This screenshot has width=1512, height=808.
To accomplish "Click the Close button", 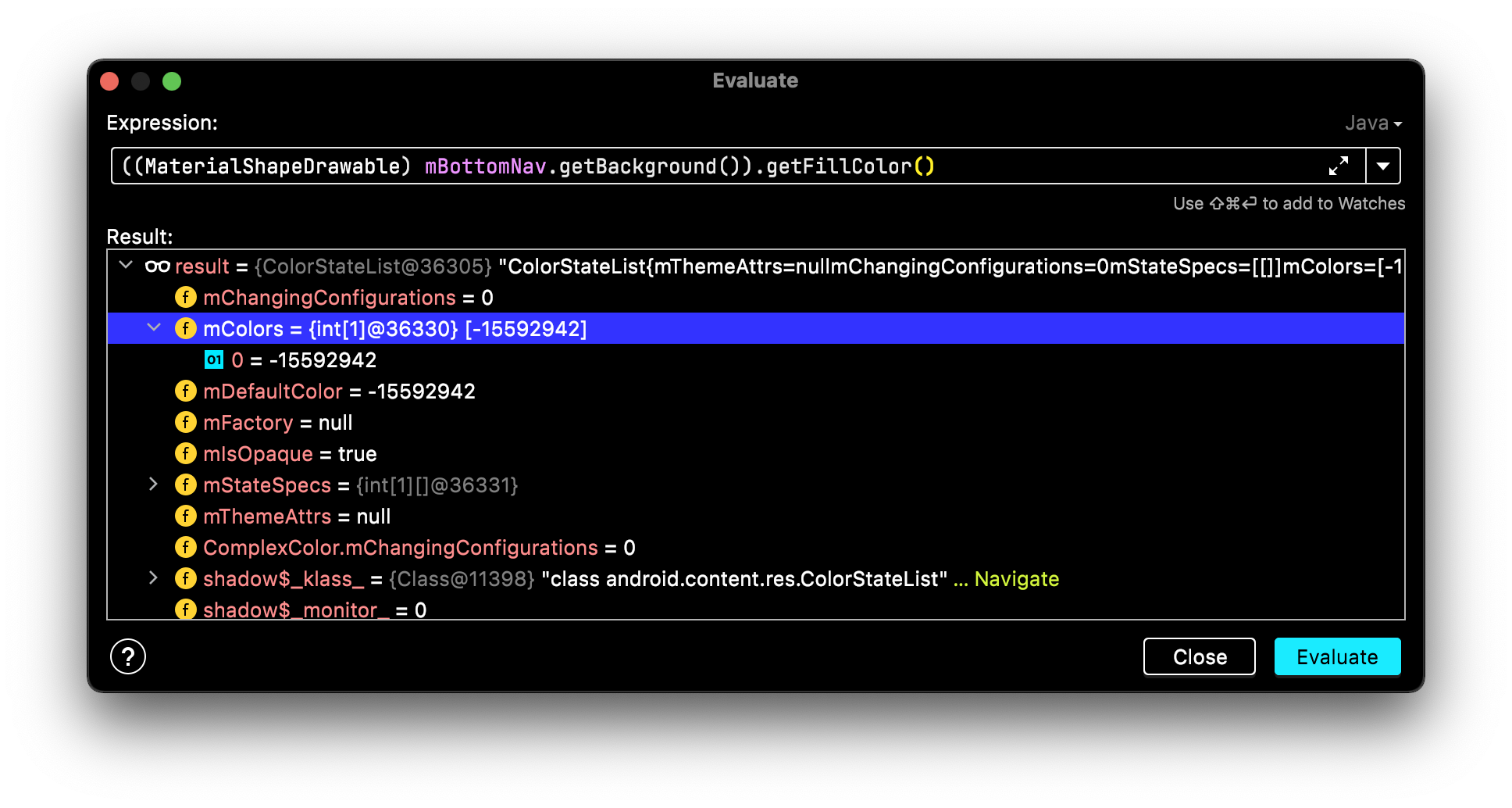I will tap(1200, 656).
